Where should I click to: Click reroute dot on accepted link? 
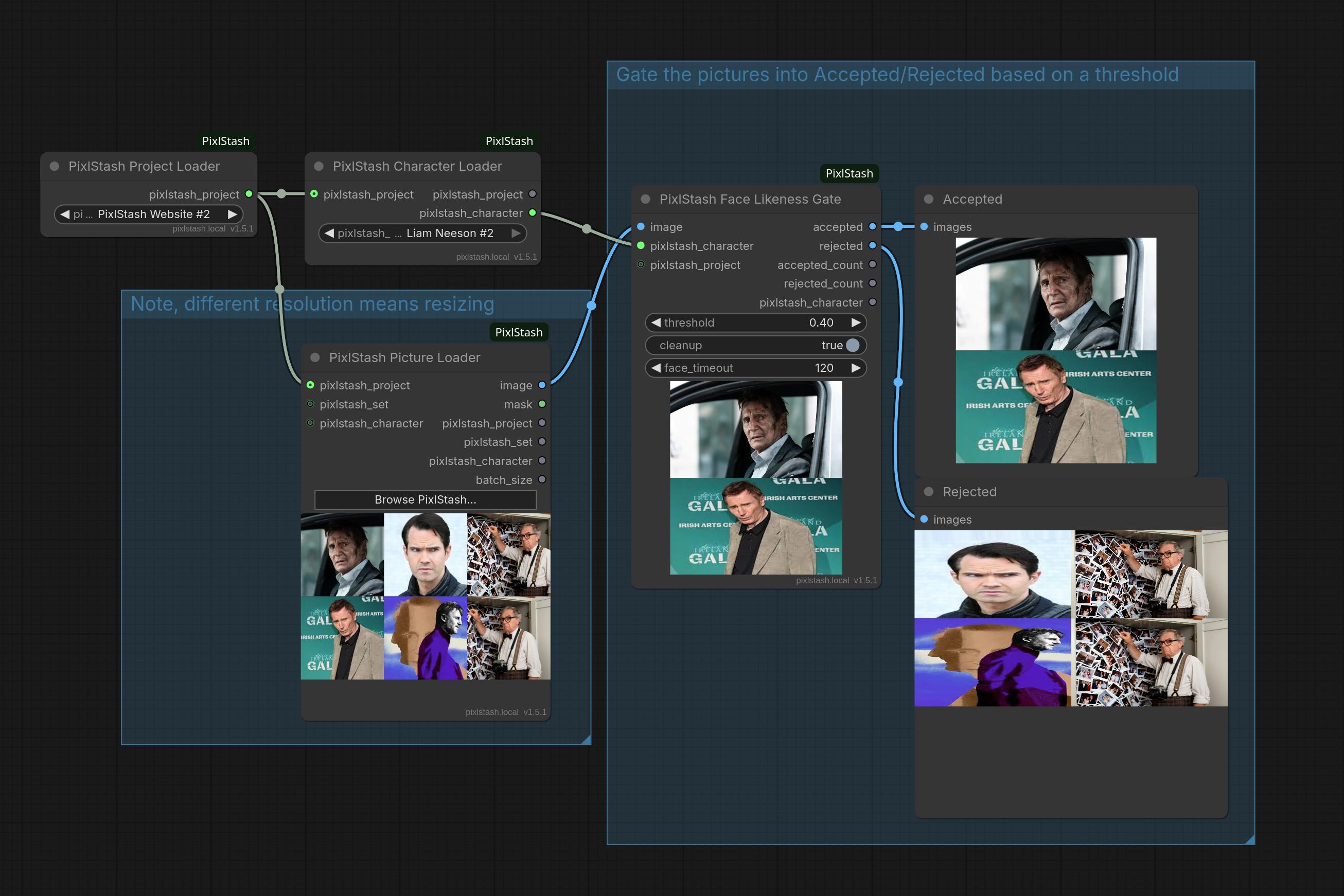coord(898,227)
